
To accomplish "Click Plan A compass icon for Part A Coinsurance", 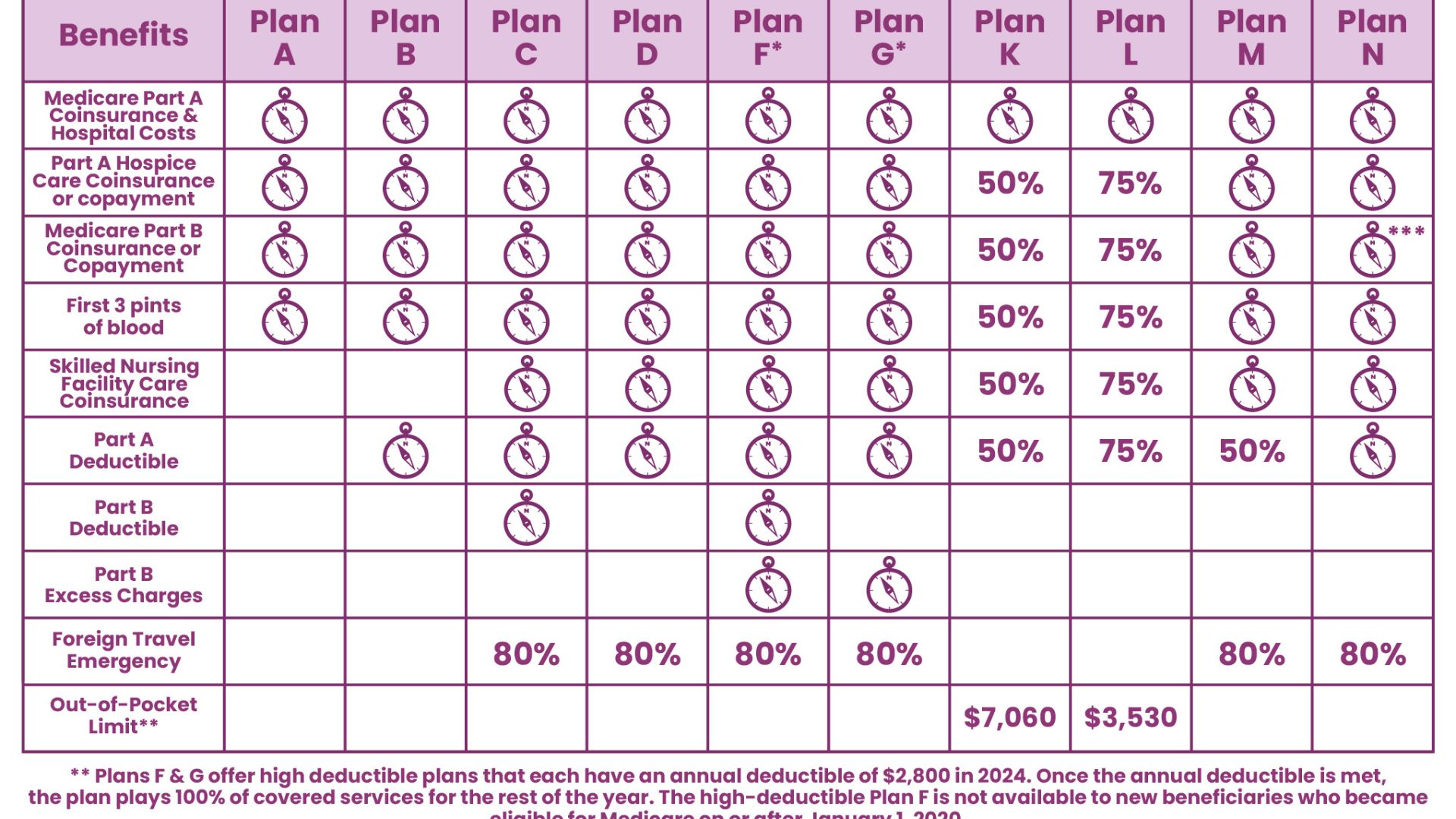I will coord(284,117).
